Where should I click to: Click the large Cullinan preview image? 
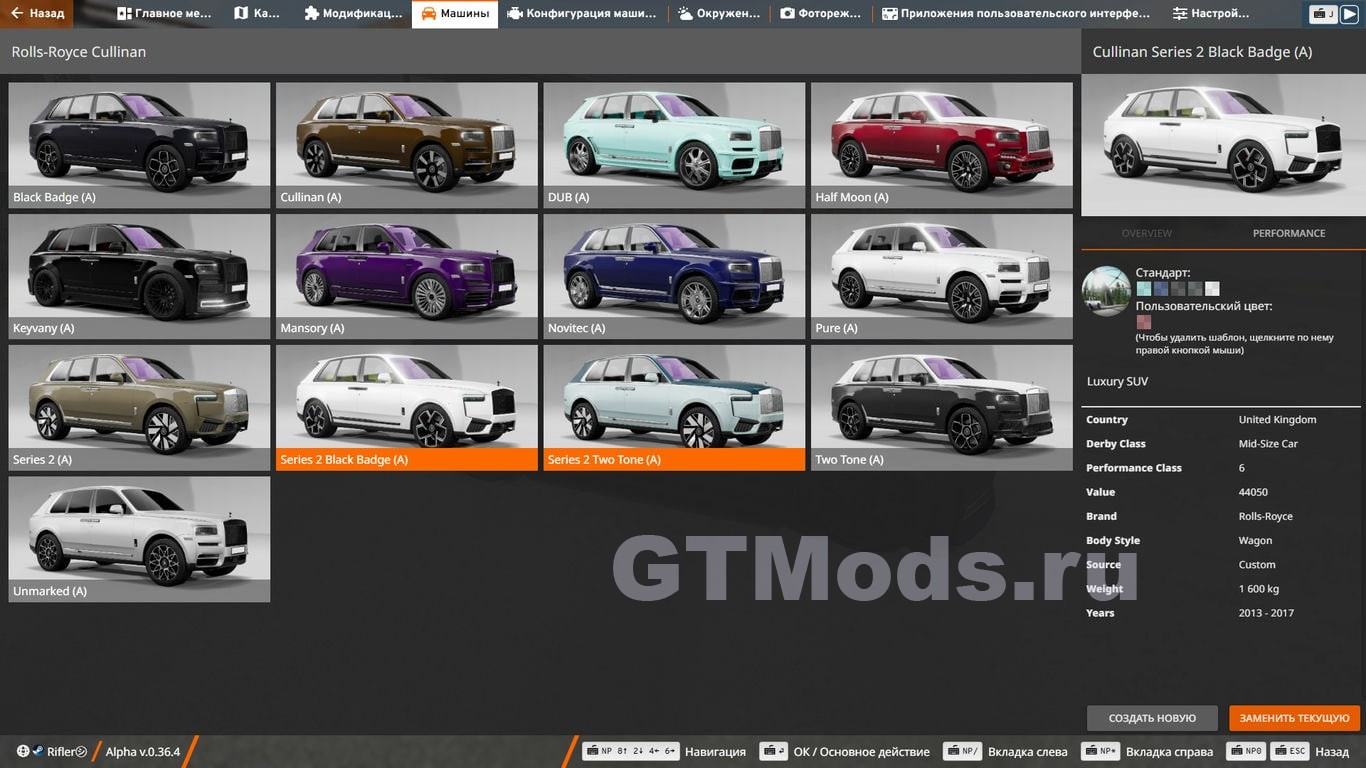point(1223,145)
